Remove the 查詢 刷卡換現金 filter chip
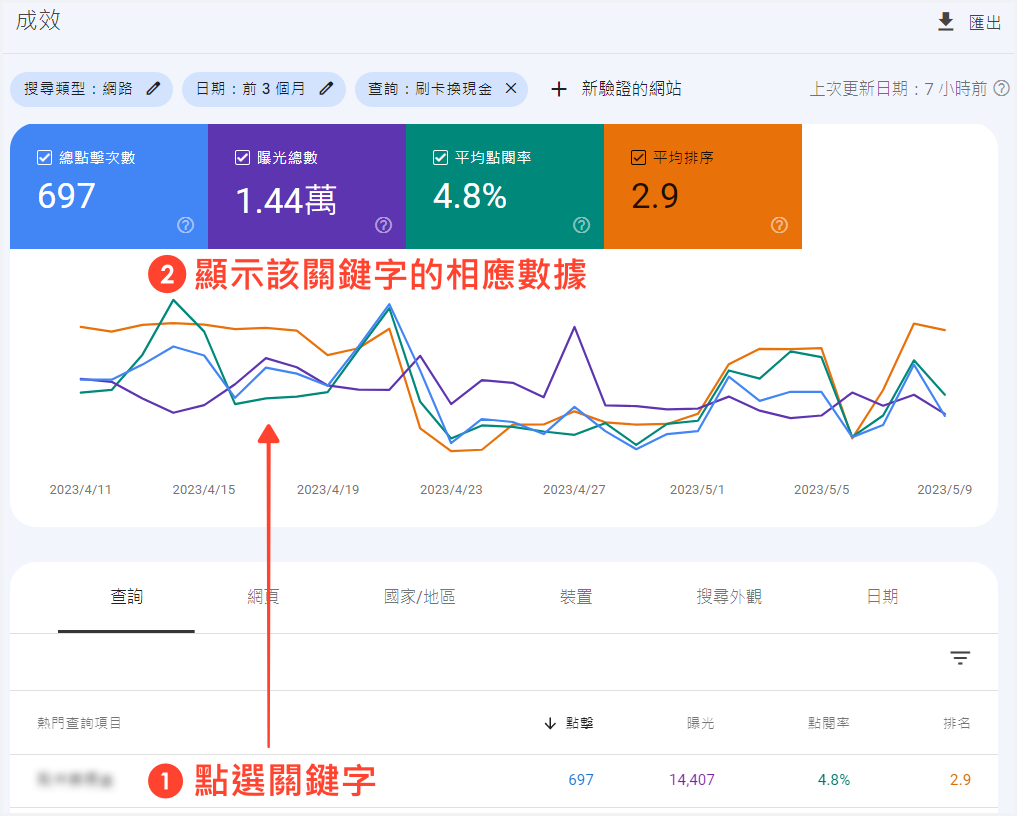 pos(510,89)
